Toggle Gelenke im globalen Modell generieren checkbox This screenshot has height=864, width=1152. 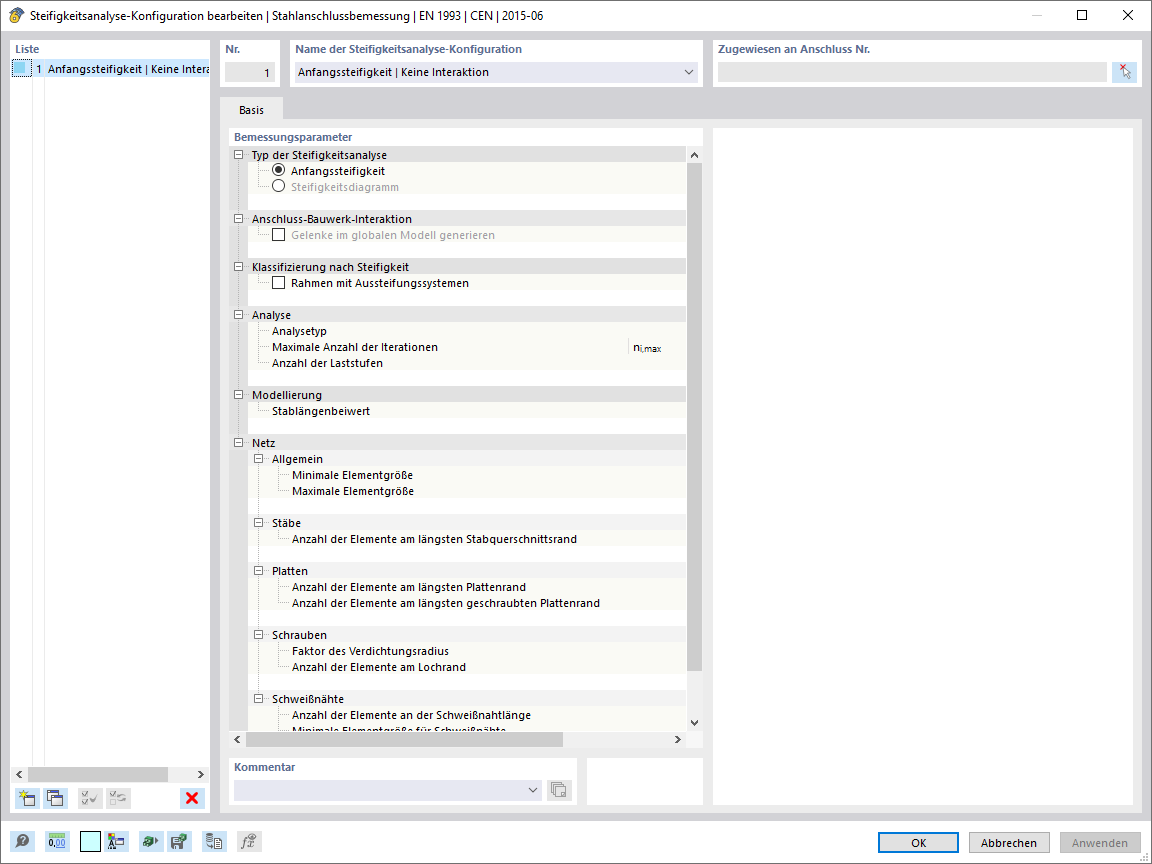point(278,235)
